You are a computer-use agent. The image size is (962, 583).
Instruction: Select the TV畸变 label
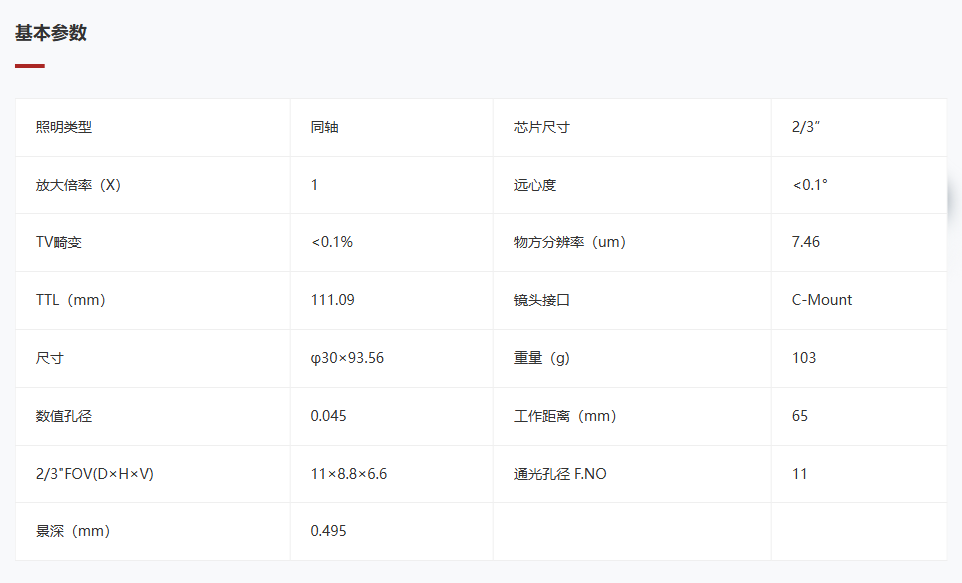click(x=58, y=242)
